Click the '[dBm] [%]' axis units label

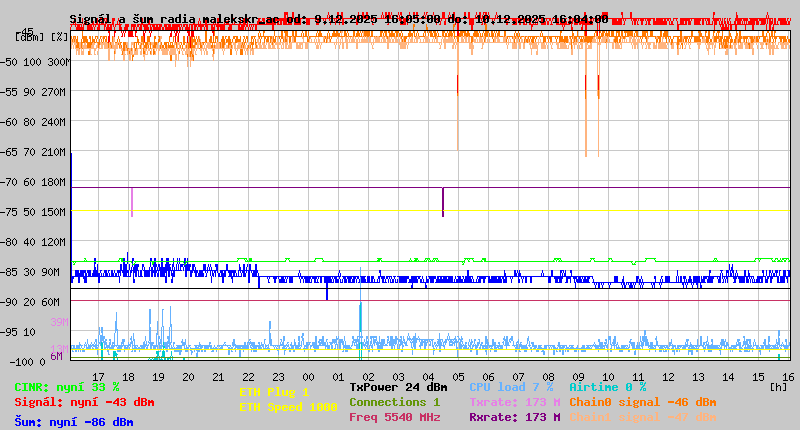[41, 37]
